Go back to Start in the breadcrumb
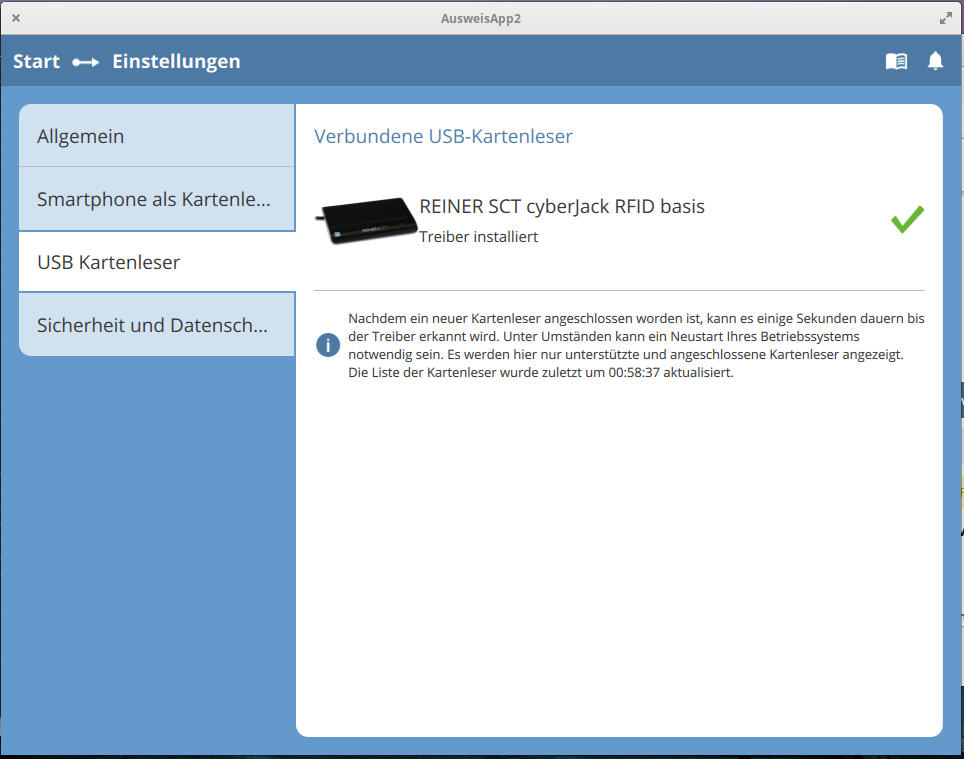964x759 pixels. pyautogui.click(x=36, y=62)
